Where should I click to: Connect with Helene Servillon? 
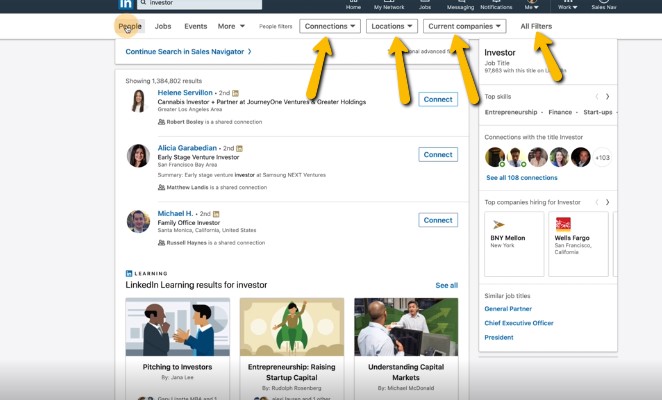[x=438, y=99]
